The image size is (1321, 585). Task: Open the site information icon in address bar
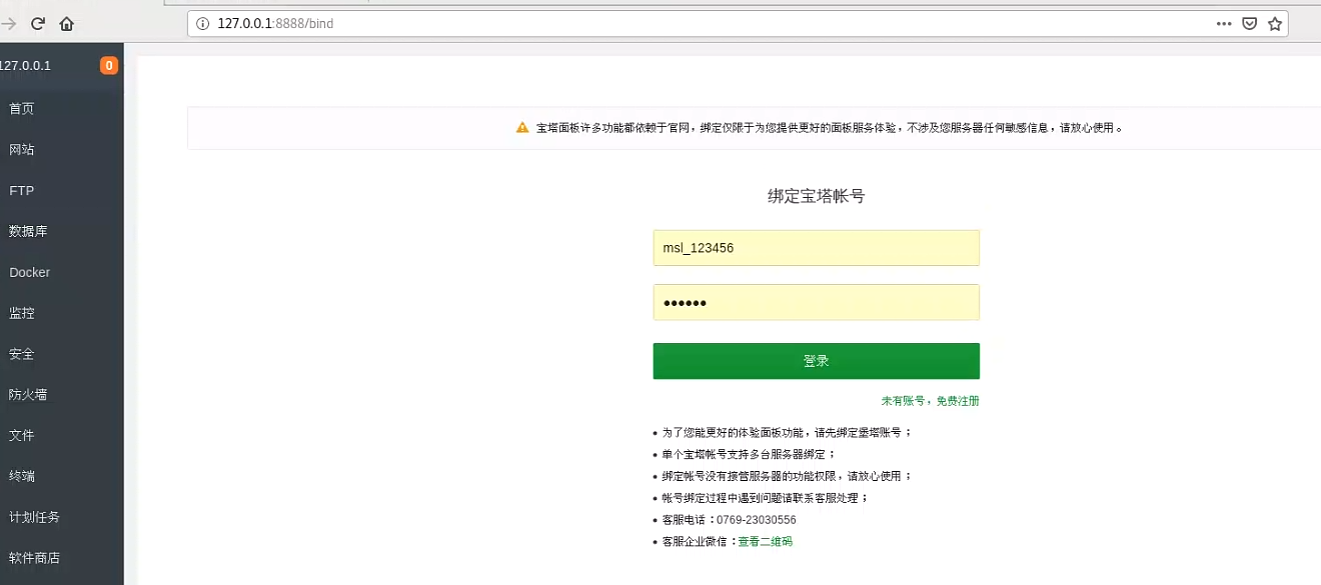[x=202, y=23]
